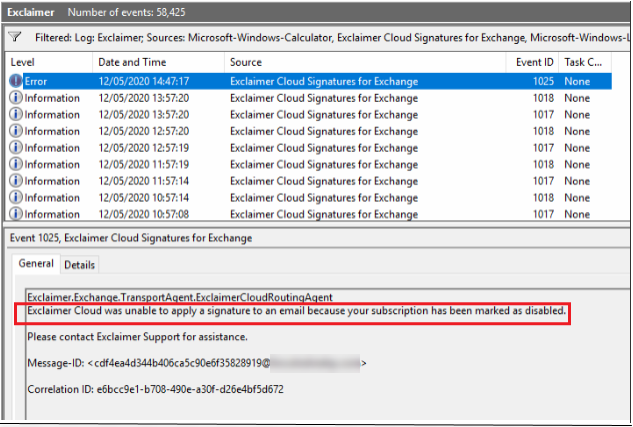This screenshot has width=633, height=427.
Task: Click the highlighted subscription disabled message
Action: [x=297, y=312]
